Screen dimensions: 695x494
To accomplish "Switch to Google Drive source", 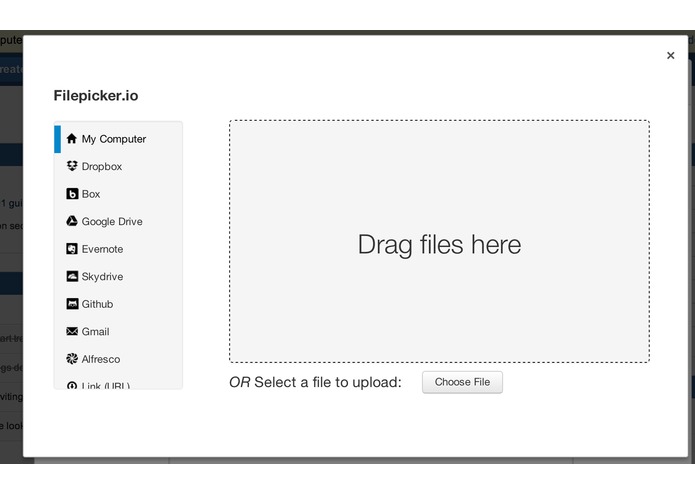I will tap(118, 222).
